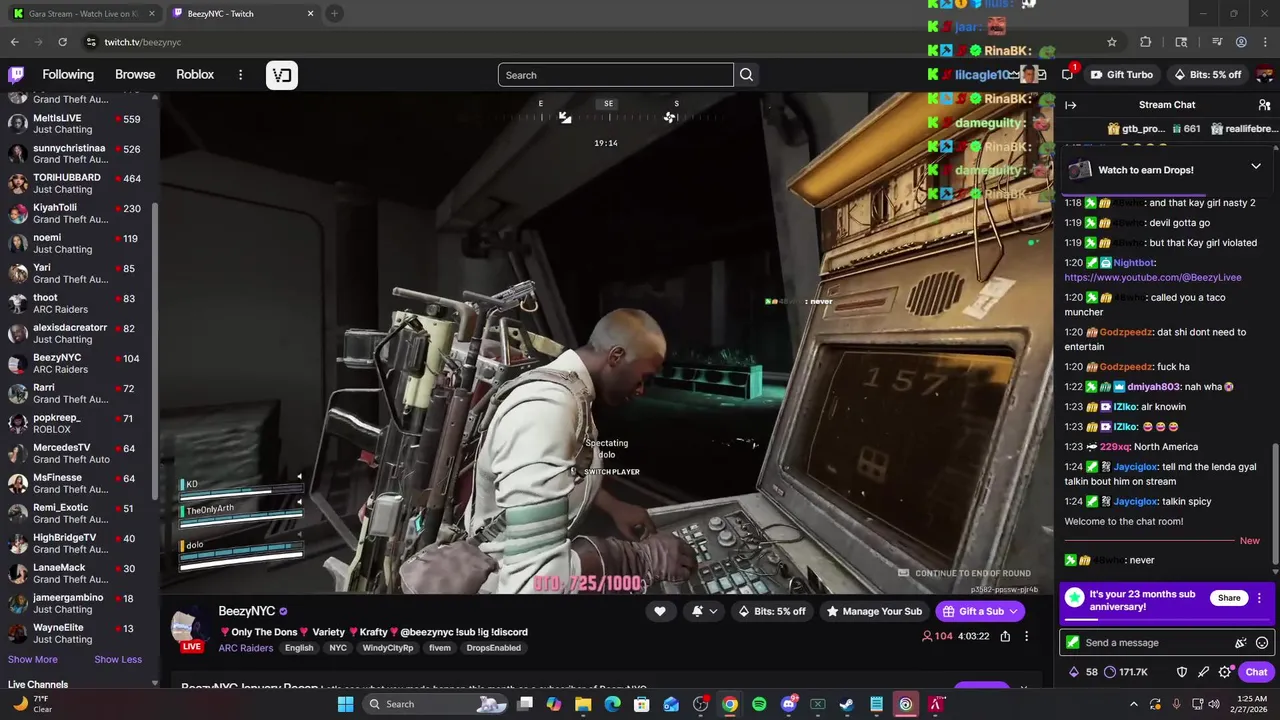The image size is (1280, 720).
Task: Open the user profile avatar menu
Action: [1264, 75]
